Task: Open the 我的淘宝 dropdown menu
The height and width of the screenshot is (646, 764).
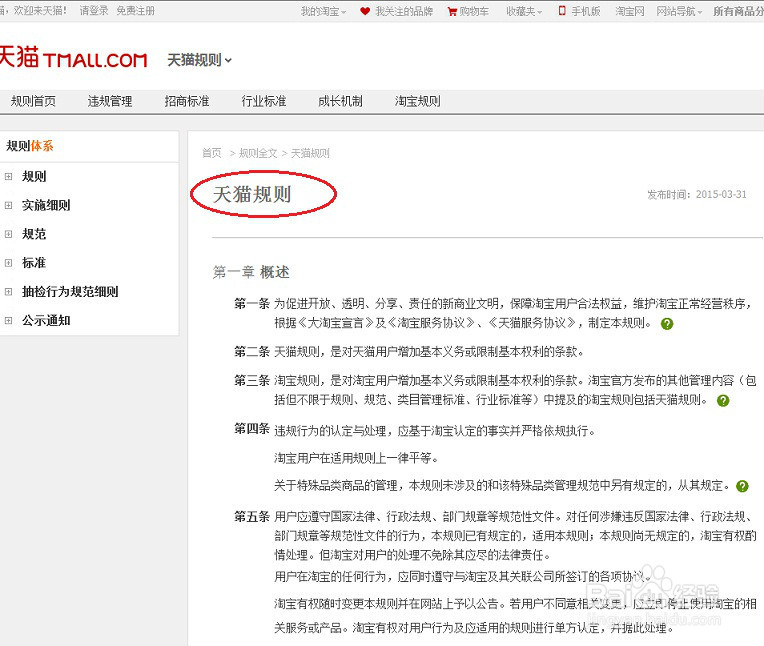Action: point(324,11)
